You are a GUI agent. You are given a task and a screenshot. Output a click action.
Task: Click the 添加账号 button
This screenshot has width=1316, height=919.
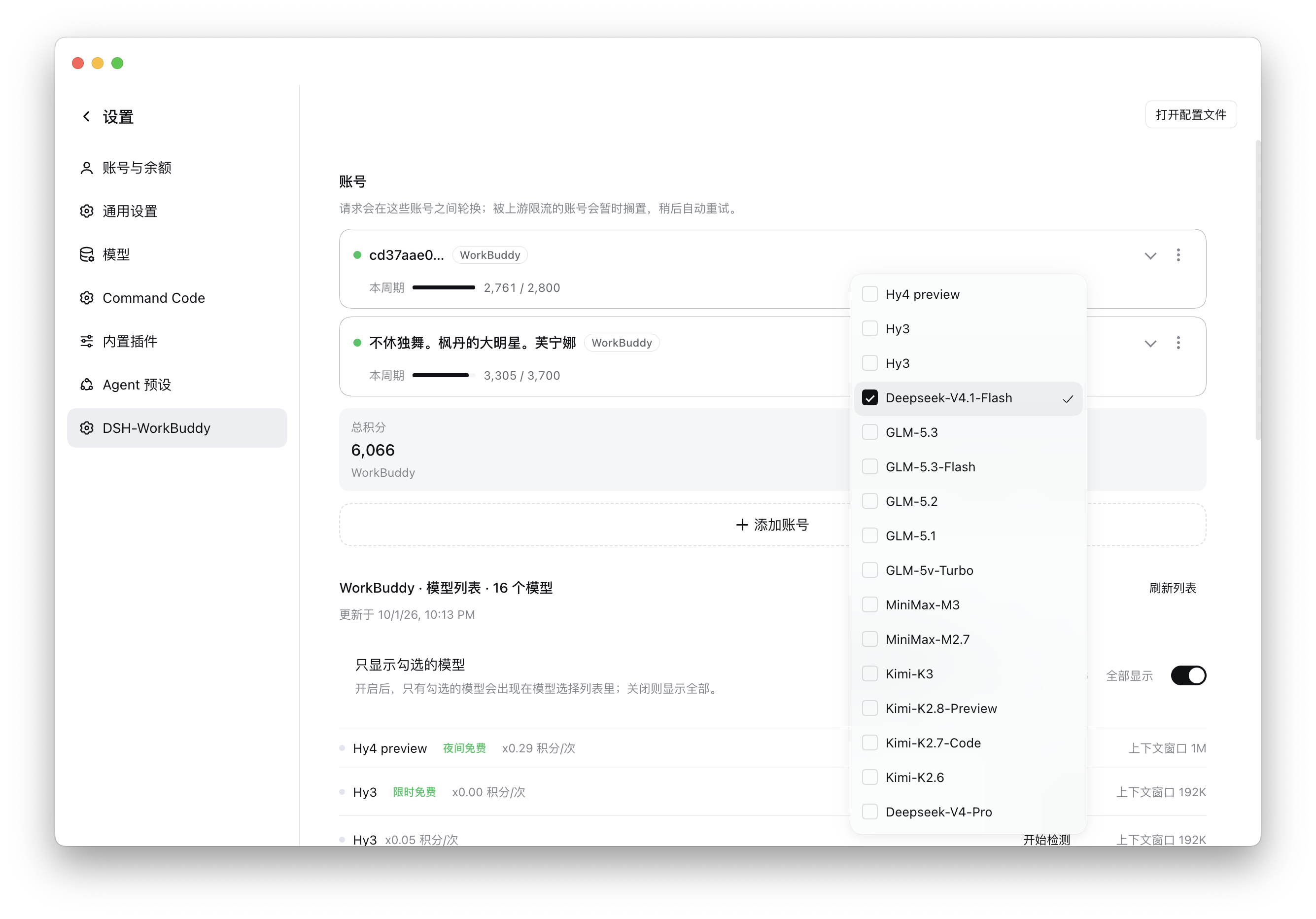(x=773, y=525)
